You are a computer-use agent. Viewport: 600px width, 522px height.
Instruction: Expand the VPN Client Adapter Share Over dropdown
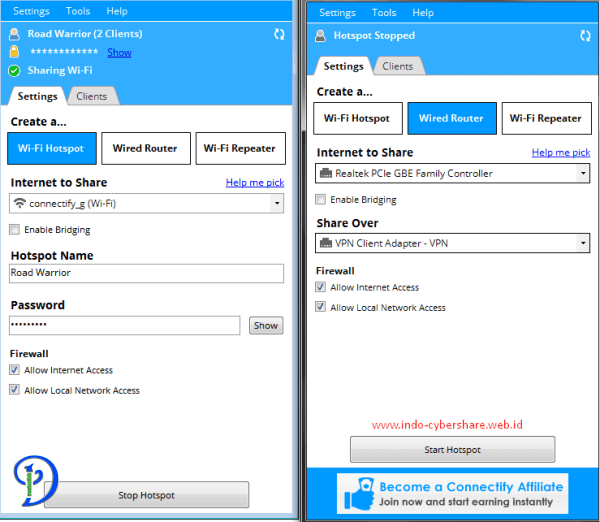(583, 243)
